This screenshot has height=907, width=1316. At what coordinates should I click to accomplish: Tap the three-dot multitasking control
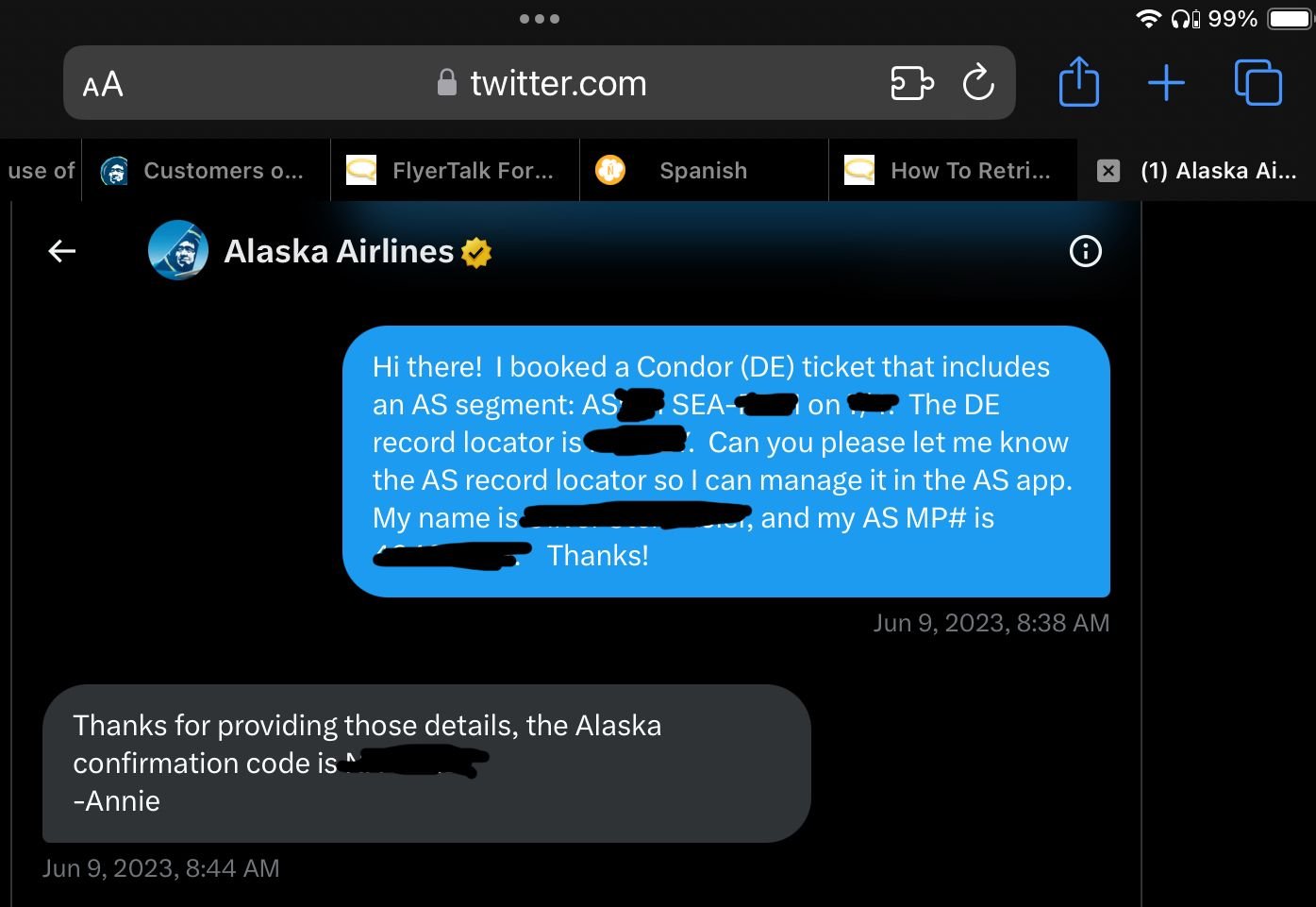(540, 19)
